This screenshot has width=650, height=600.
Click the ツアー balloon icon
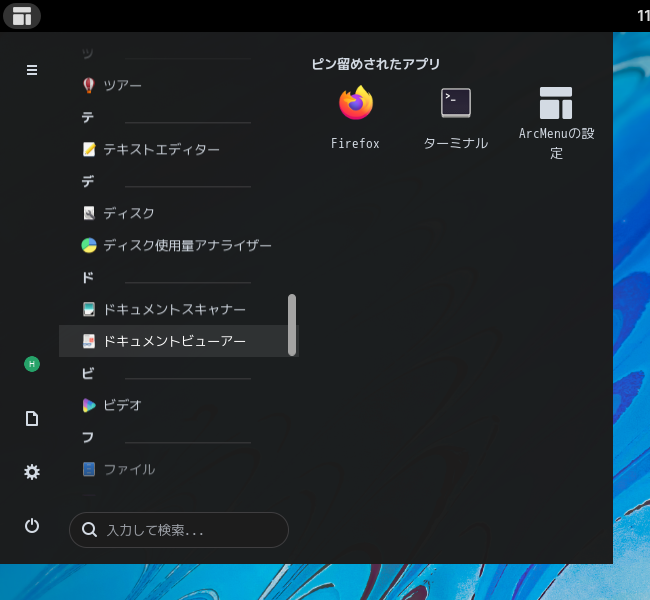[89, 85]
